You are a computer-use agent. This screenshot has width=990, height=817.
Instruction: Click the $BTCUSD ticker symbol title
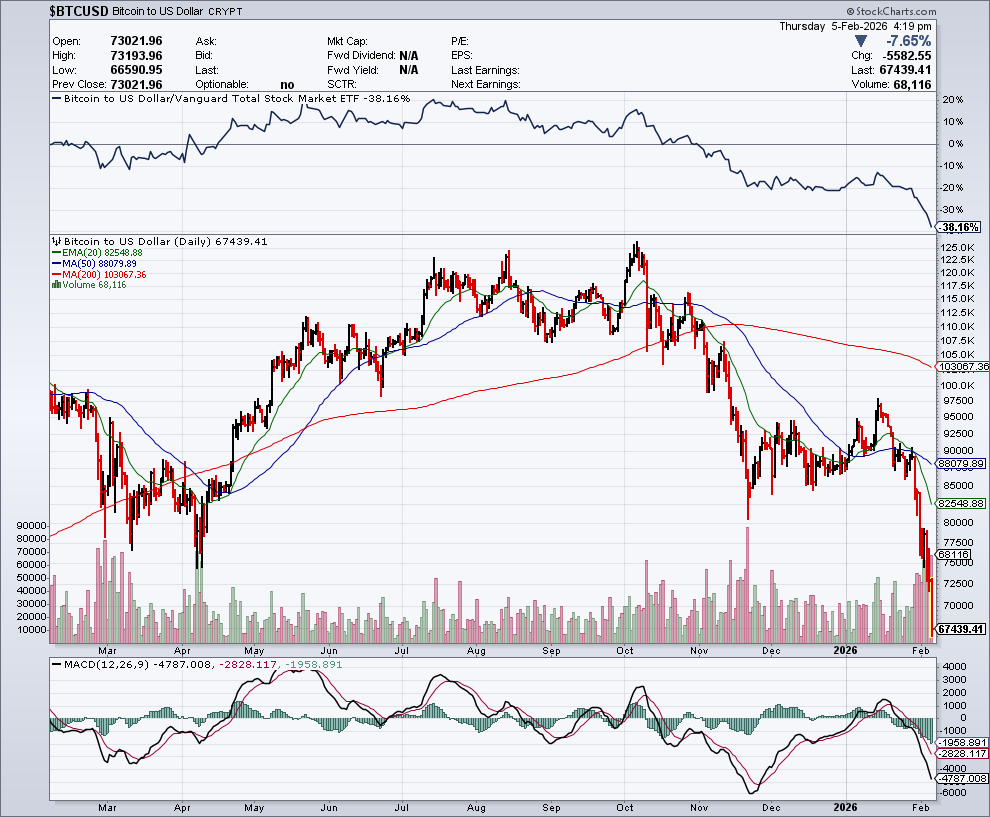point(78,10)
